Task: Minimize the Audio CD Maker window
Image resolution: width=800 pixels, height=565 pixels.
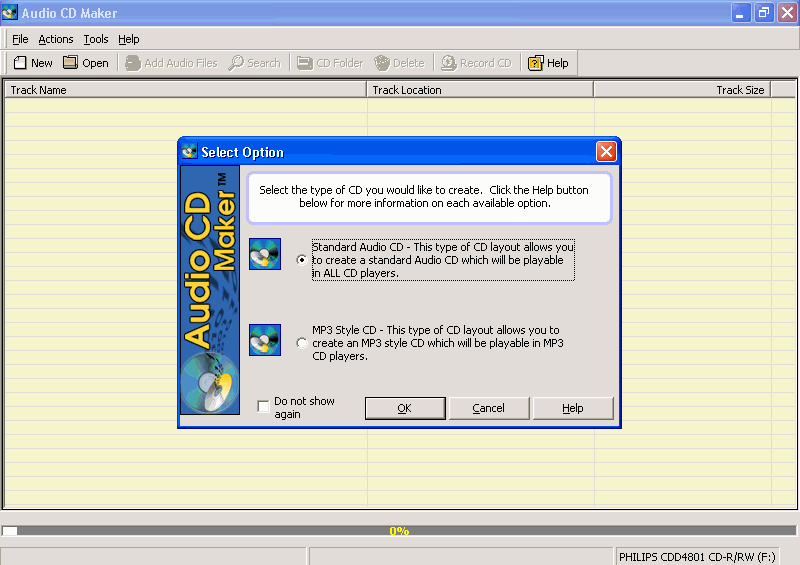Action: point(741,12)
